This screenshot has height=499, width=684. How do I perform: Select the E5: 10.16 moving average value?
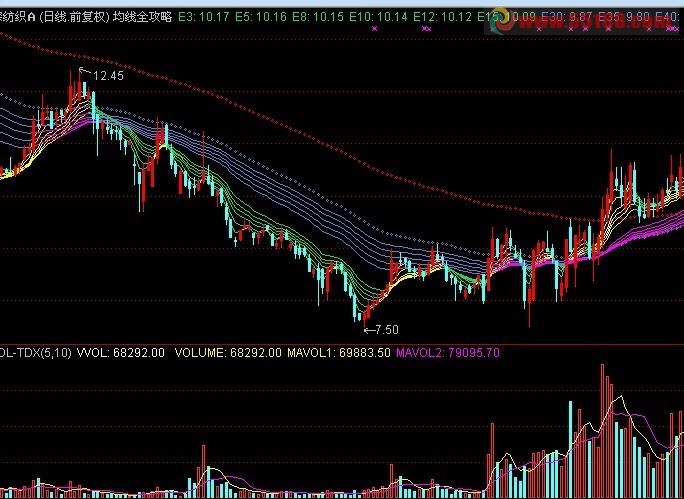261,17
